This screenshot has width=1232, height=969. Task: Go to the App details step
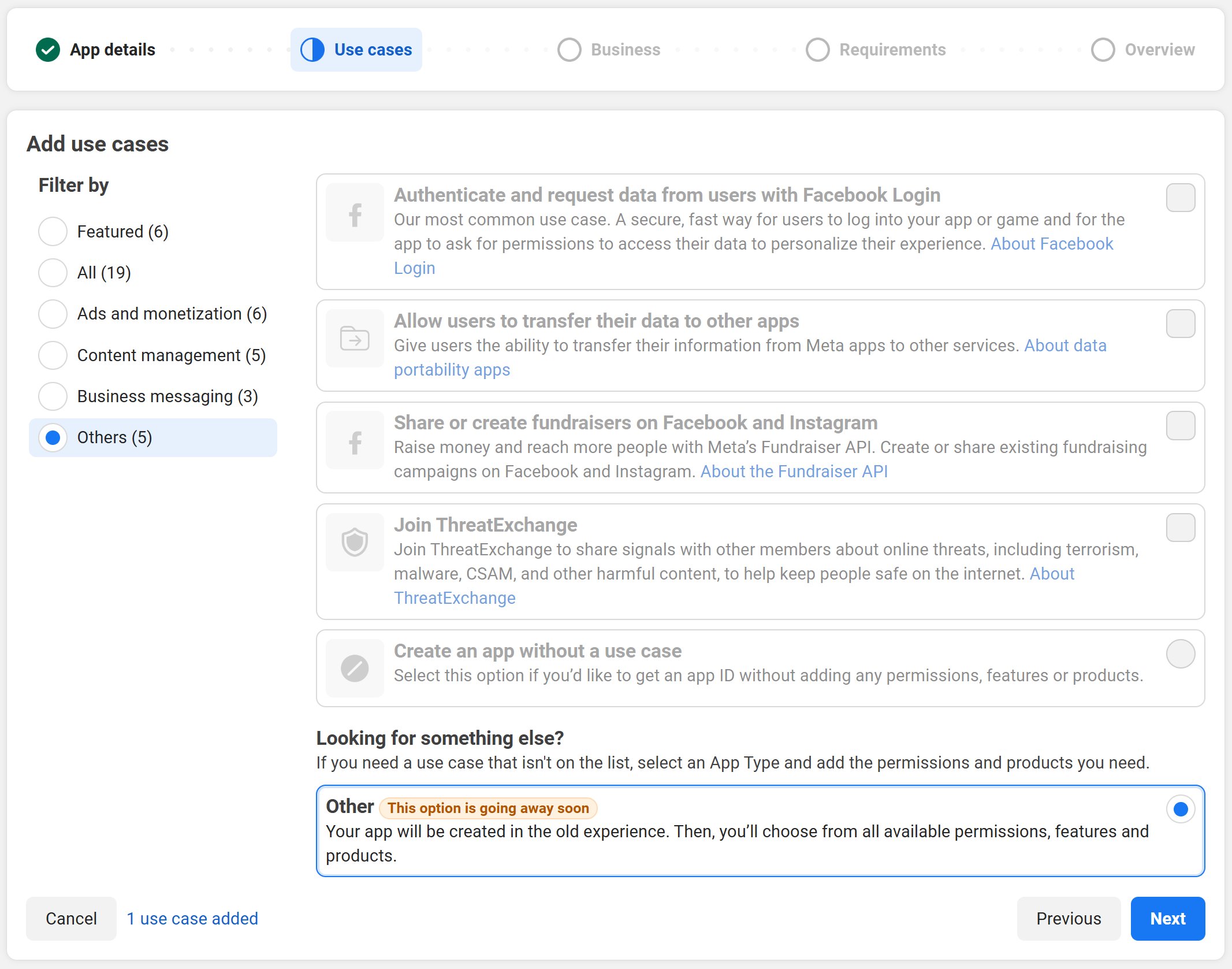(96, 50)
